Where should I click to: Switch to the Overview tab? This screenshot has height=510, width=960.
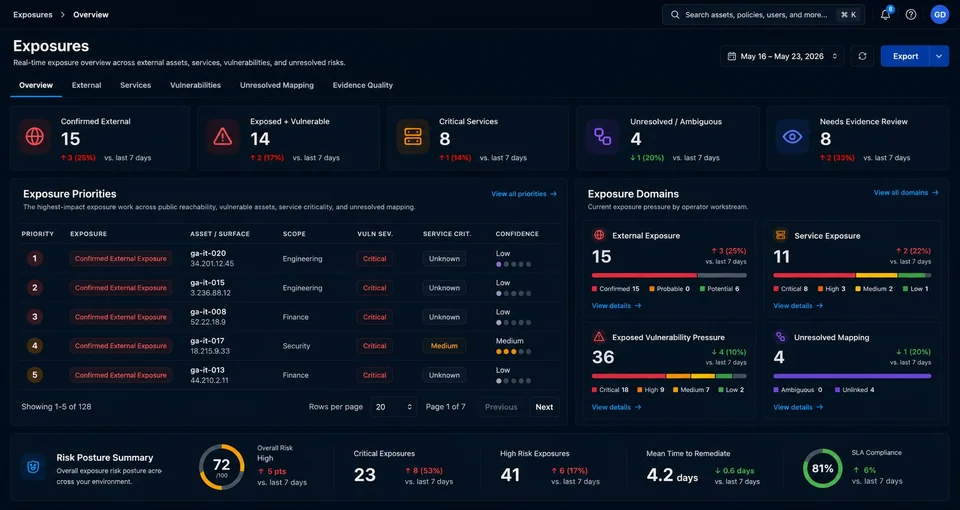(36, 85)
